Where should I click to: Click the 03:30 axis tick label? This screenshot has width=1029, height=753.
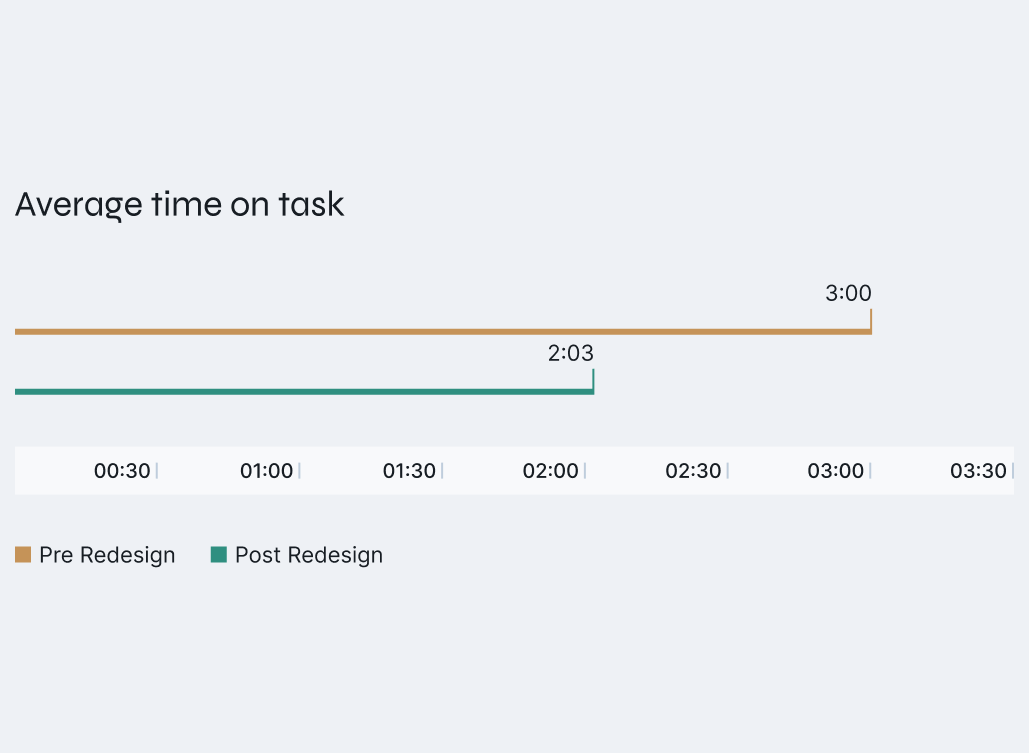click(978, 471)
